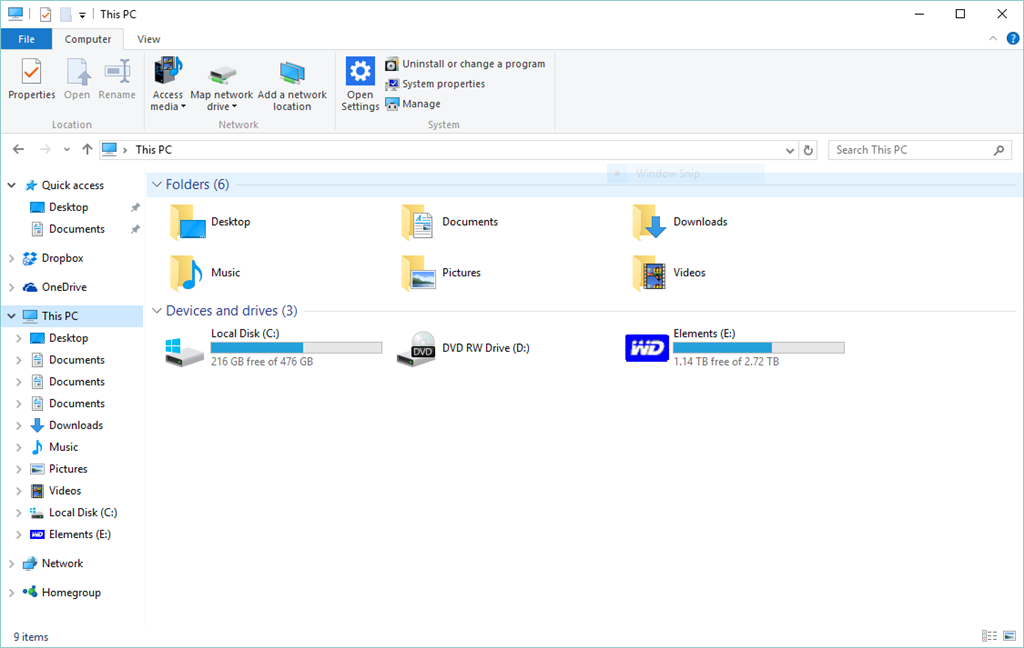Screen dimensions: 1024x648
Task: Collapse the Devices and drives group
Action: pyautogui.click(x=157, y=311)
